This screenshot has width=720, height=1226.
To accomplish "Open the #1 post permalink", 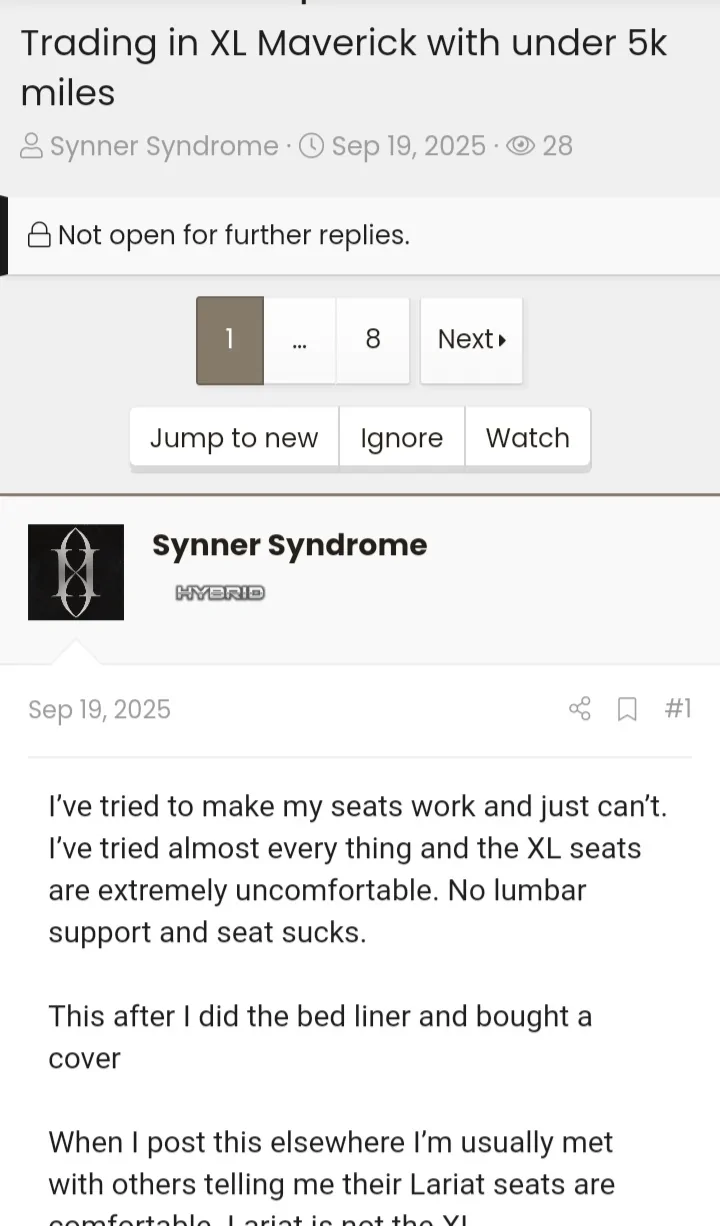I will 678,709.
